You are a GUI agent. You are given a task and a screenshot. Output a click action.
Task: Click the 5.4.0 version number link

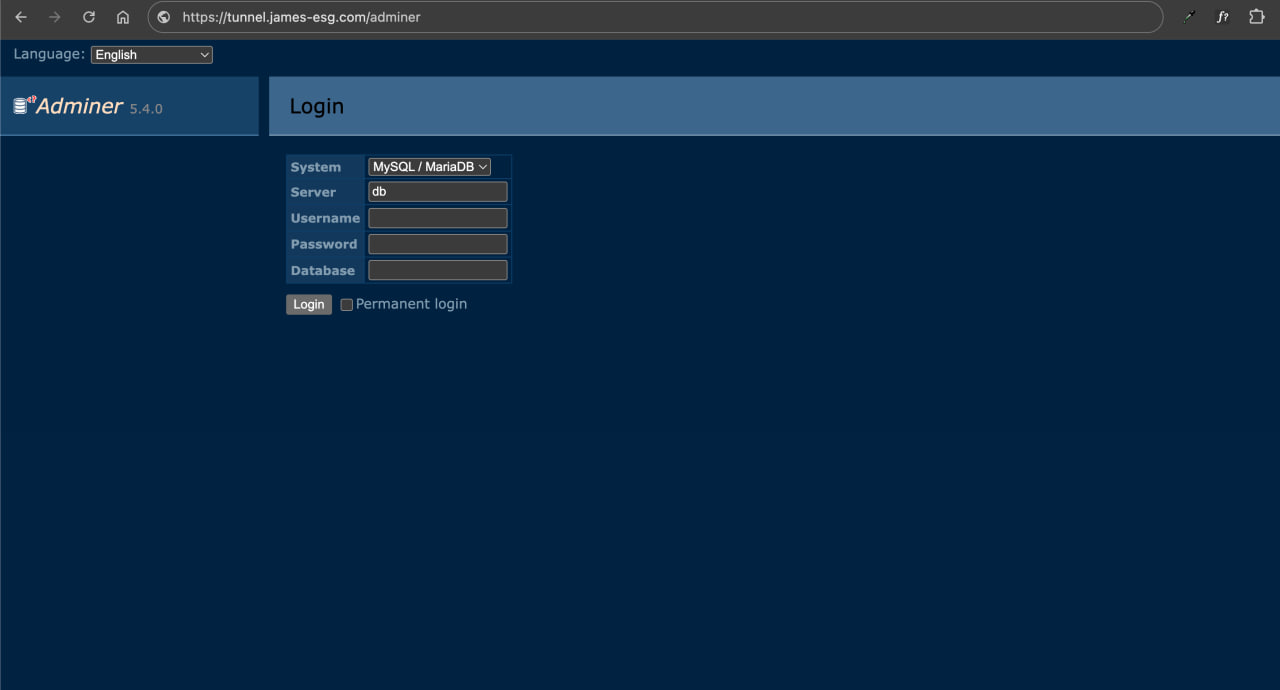tap(146, 108)
